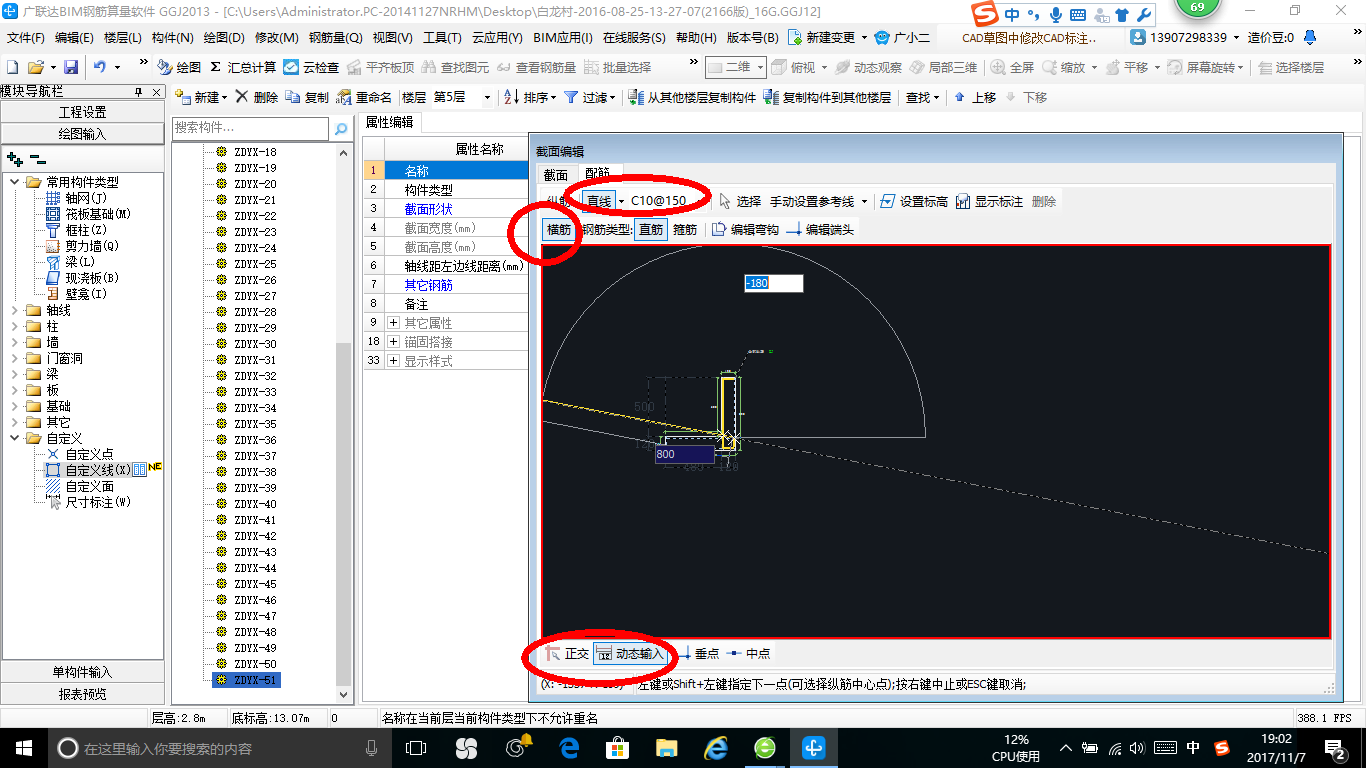
Task: Click 新建变更 button
Action: coord(822,38)
